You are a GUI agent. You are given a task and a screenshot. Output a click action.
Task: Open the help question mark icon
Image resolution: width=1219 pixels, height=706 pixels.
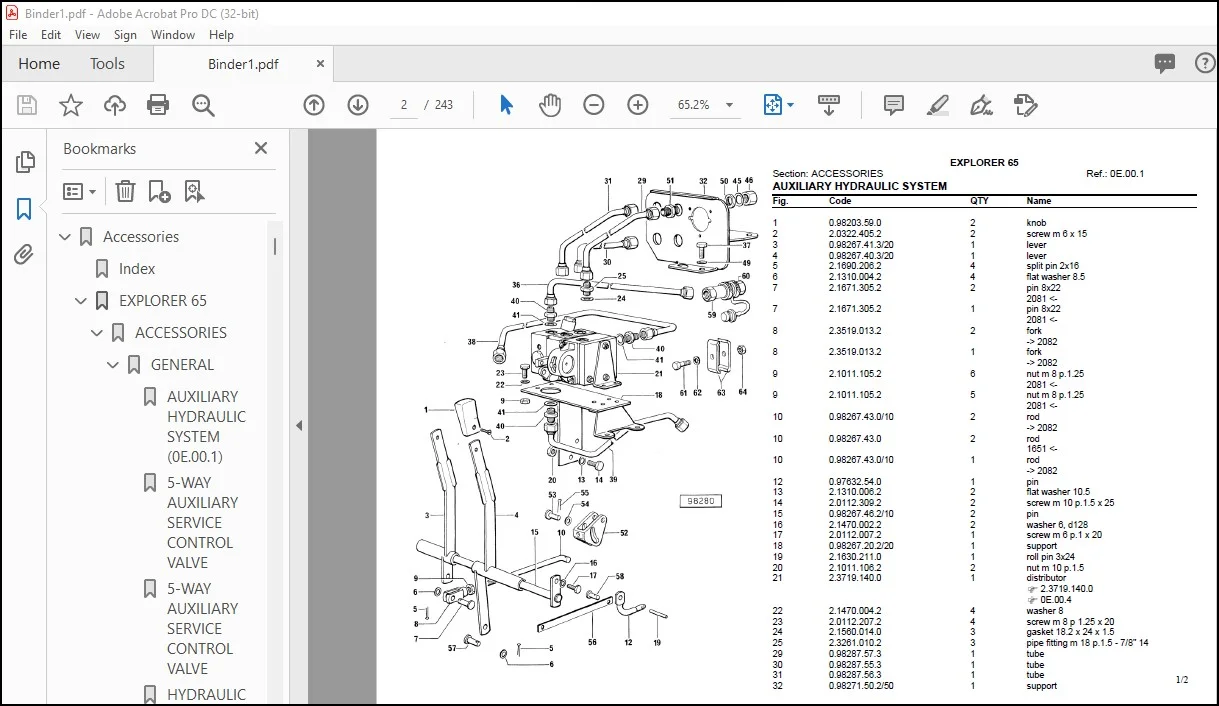pos(1205,63)
